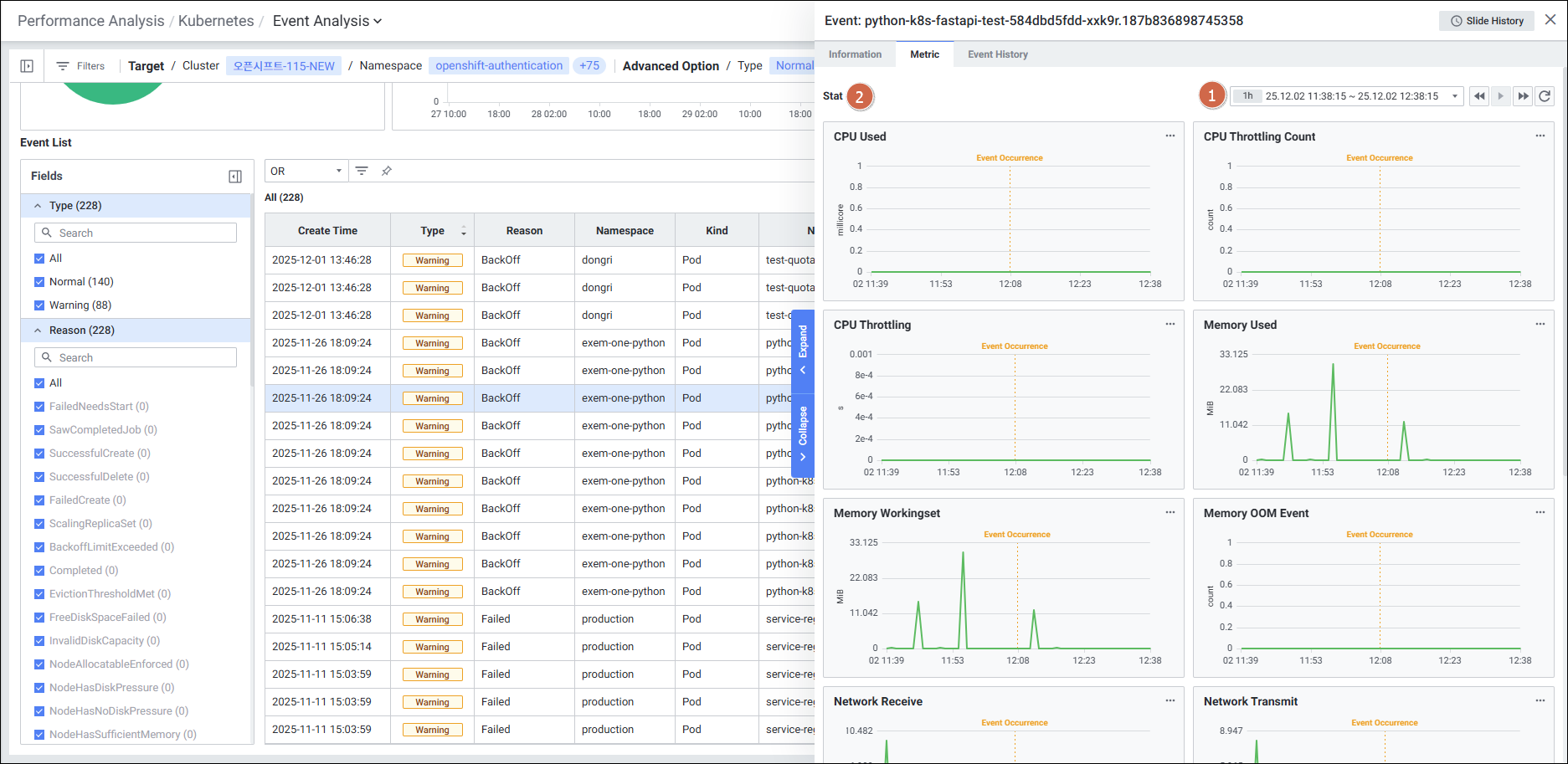Uncheck the FailedCreate (0) reason checkbox
The height and width of the screenshot is (764, 1568).
point(39,500)
